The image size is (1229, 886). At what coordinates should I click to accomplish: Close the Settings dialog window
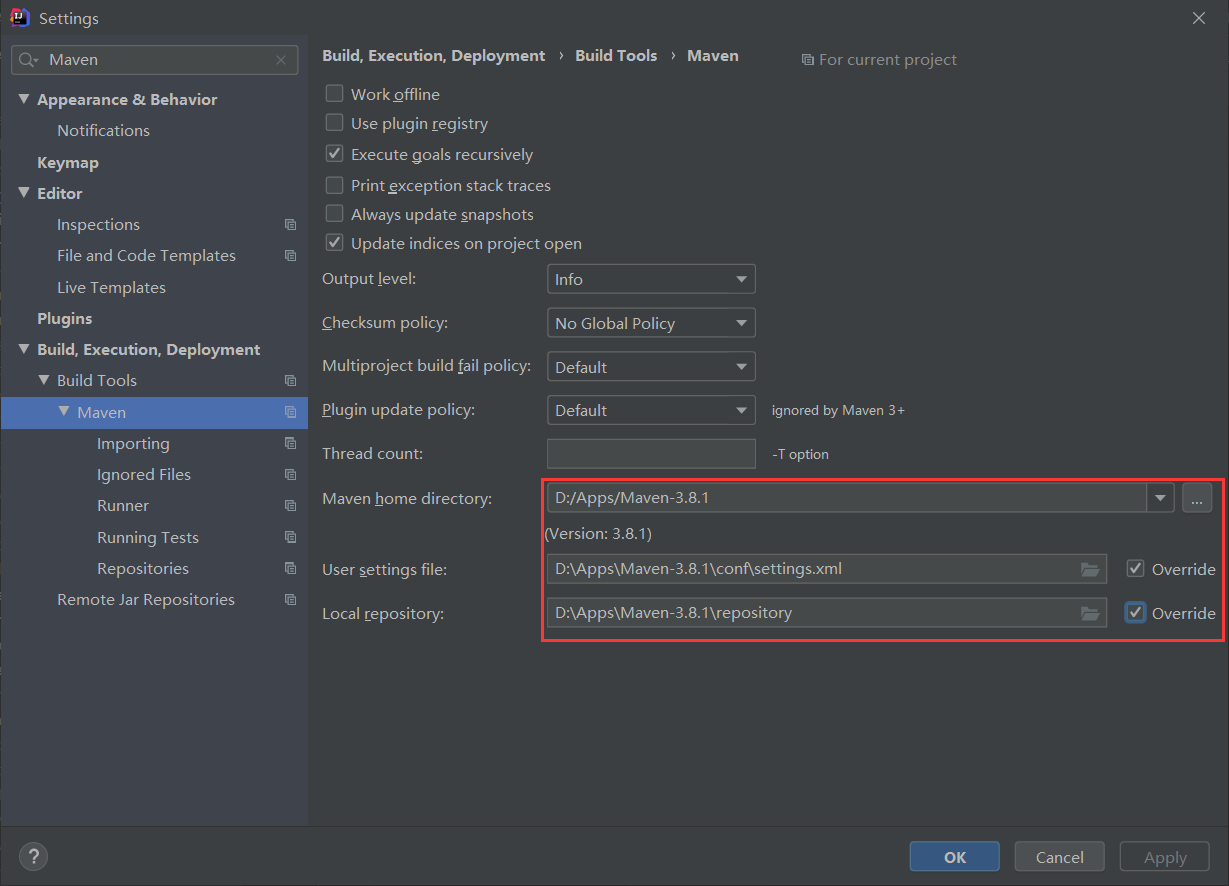pos(1199,18)
